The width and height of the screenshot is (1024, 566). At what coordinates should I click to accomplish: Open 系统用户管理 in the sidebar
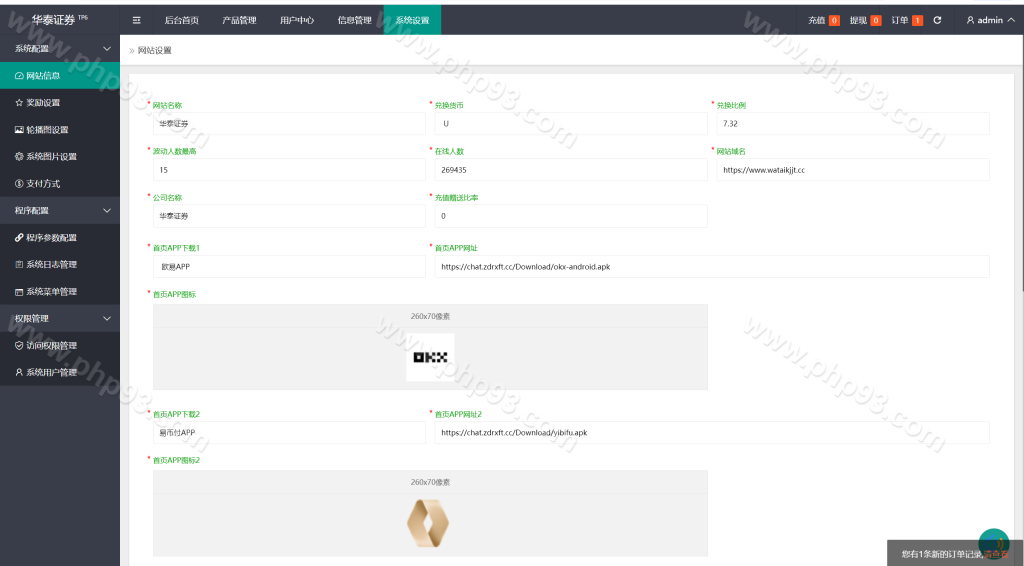51,373
